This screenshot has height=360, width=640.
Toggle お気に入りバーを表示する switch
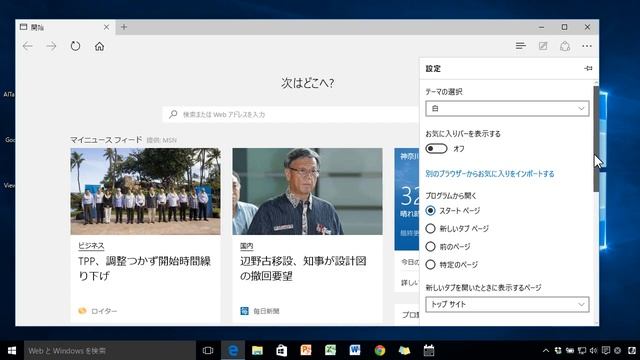point(436,149)
